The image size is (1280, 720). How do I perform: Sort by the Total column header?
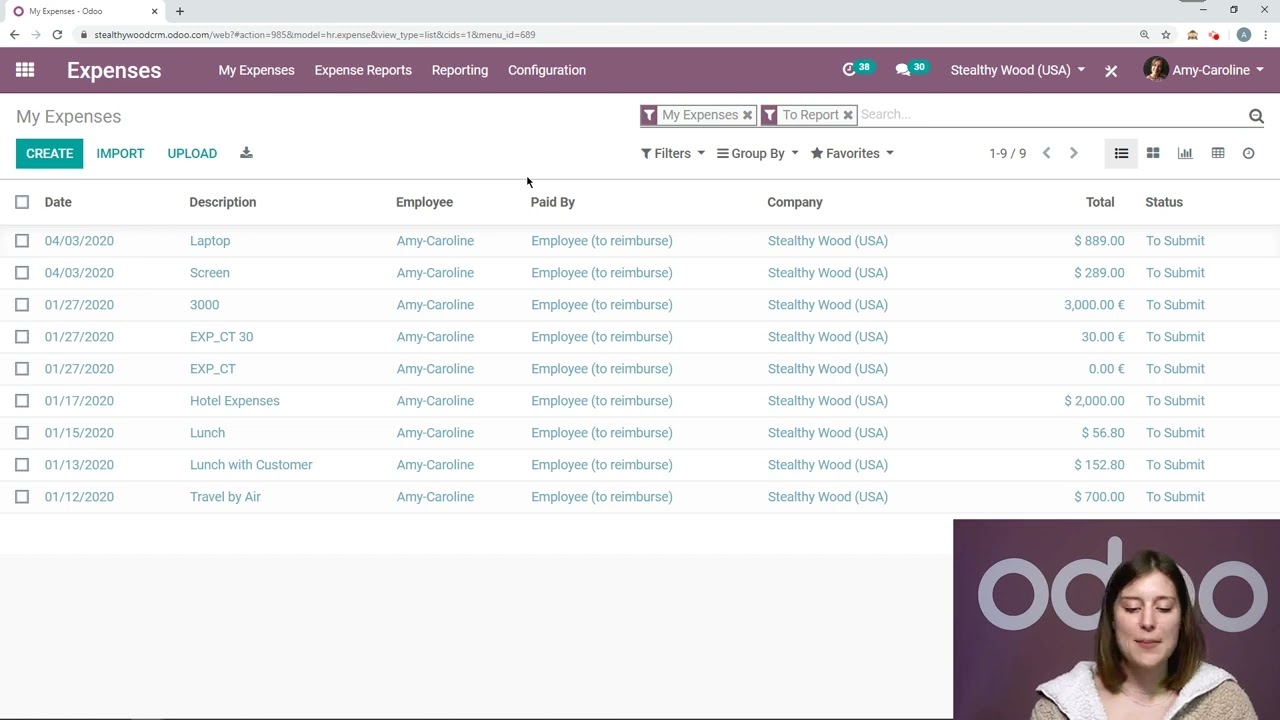tap(1100, 202)
